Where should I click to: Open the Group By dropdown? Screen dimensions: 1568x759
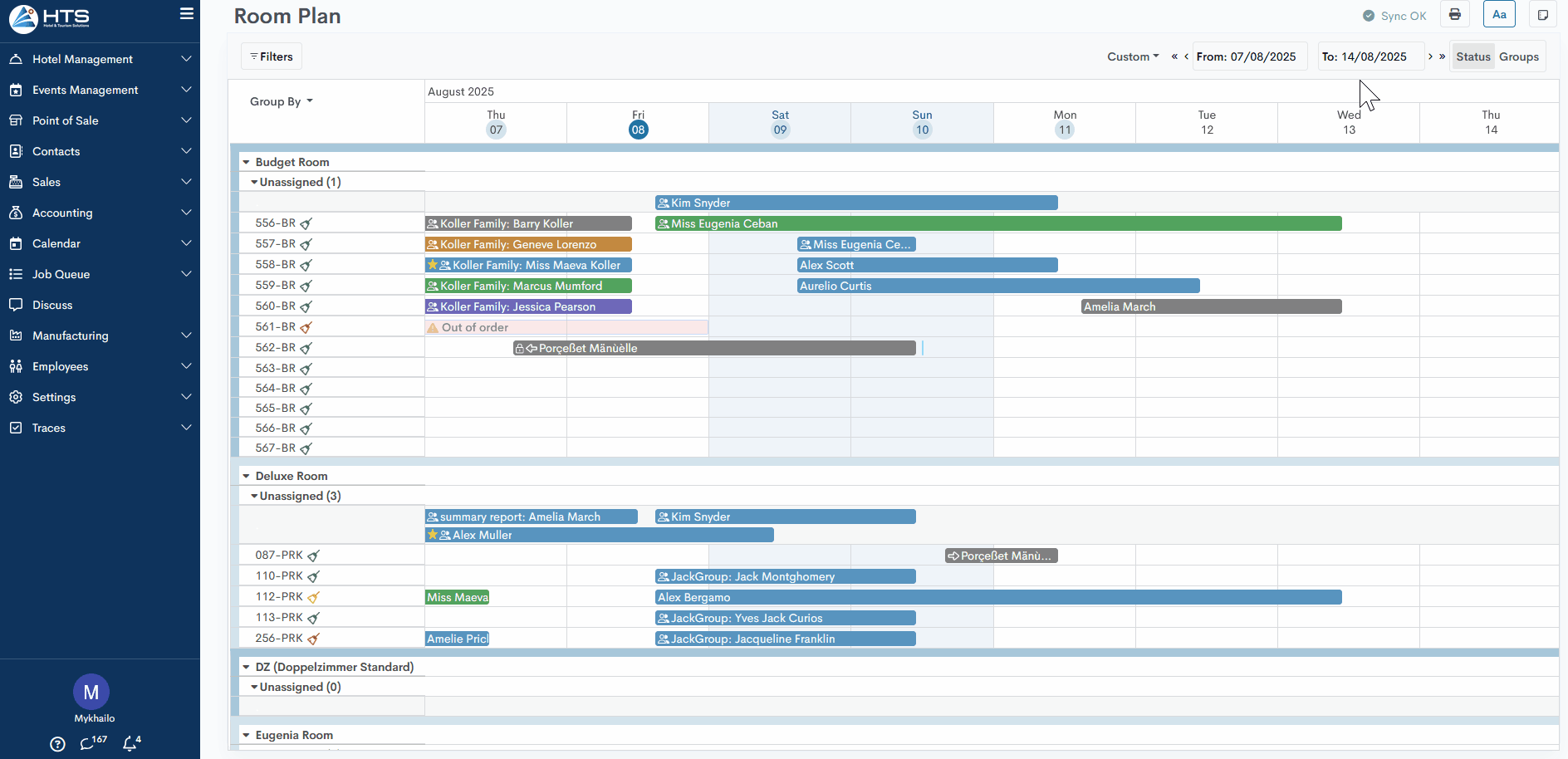coord(281,101)
